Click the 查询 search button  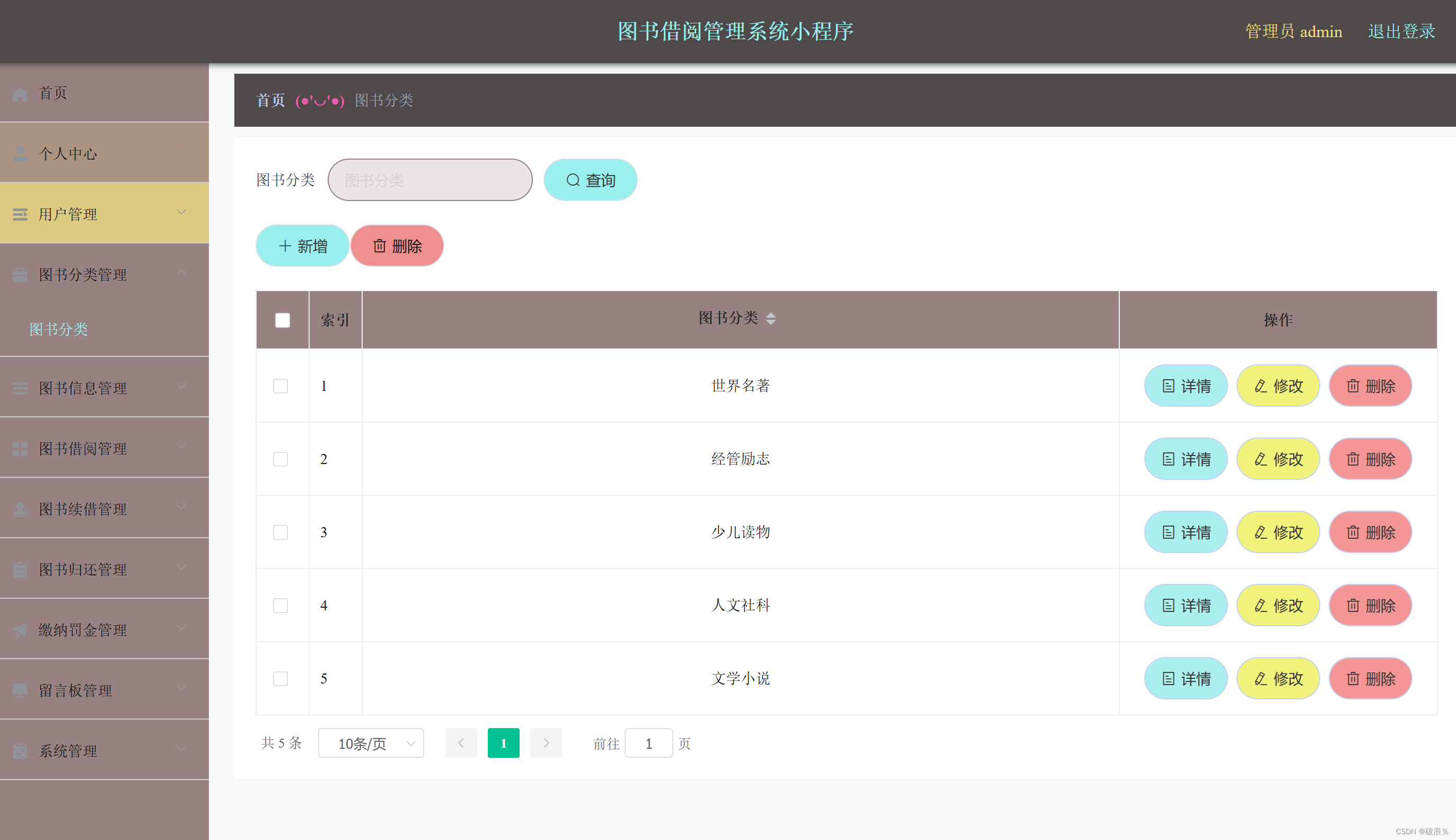tap(590, 180)
